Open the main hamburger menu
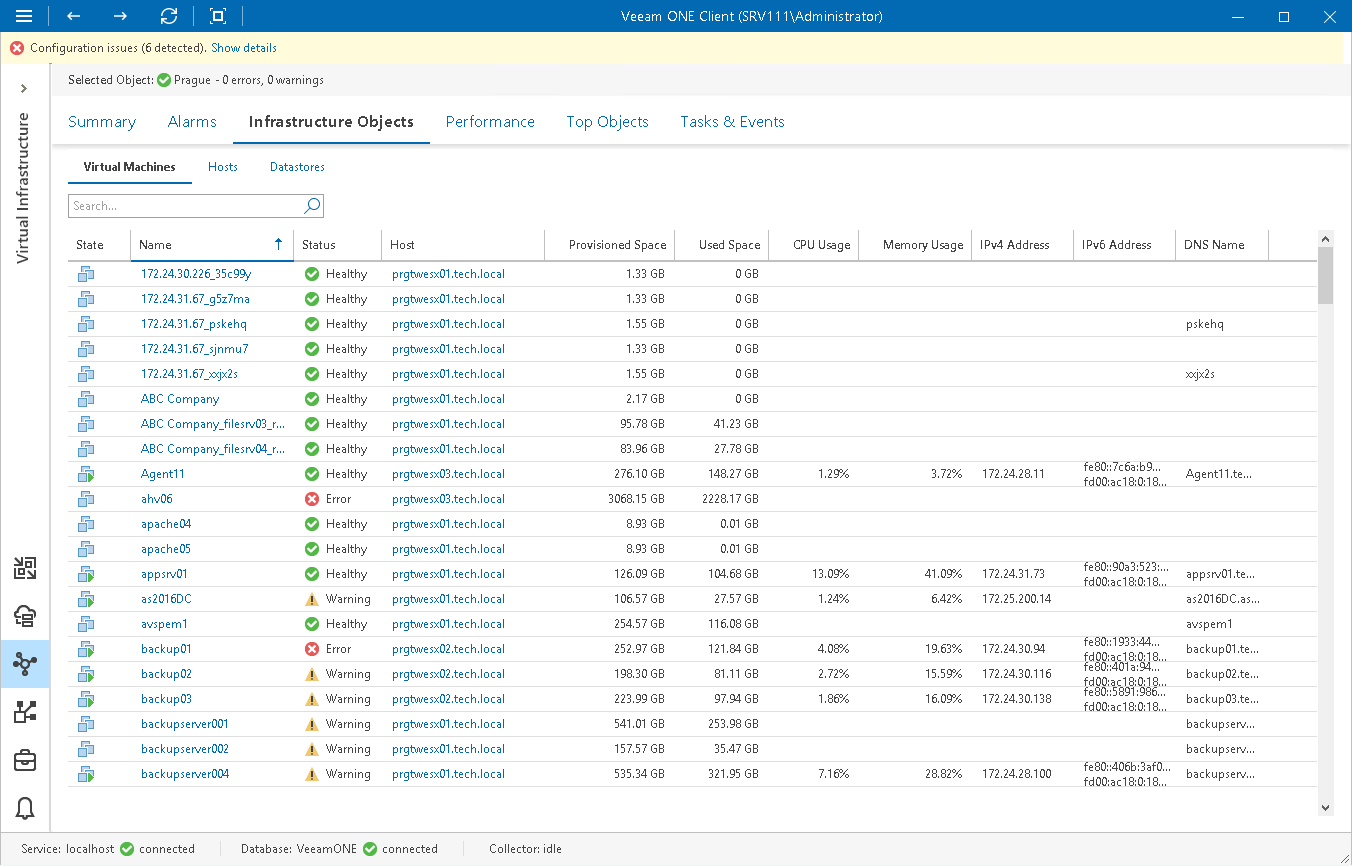This screenshot has height=866, width=1352. 24,16
